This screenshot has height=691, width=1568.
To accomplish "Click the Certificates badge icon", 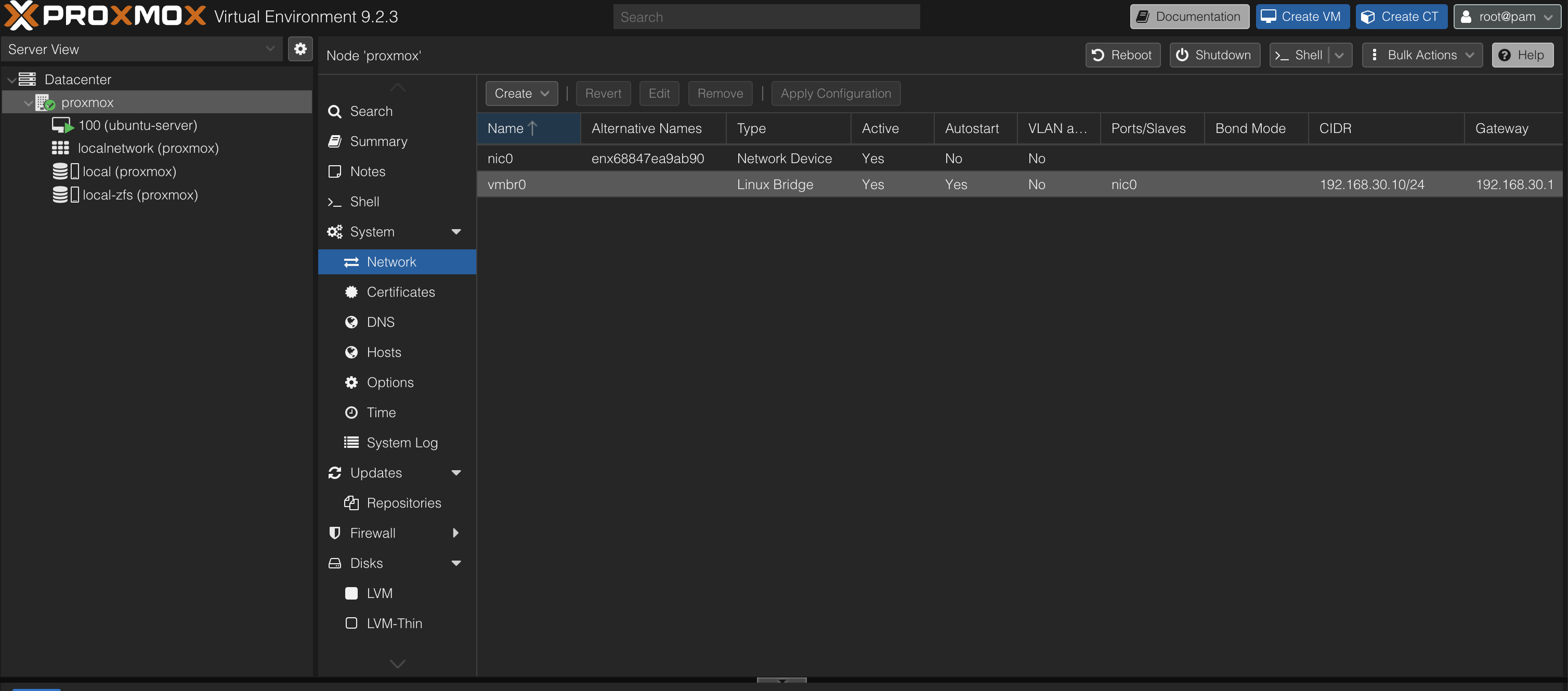I will pyautogui.click(x=351, y=292).
